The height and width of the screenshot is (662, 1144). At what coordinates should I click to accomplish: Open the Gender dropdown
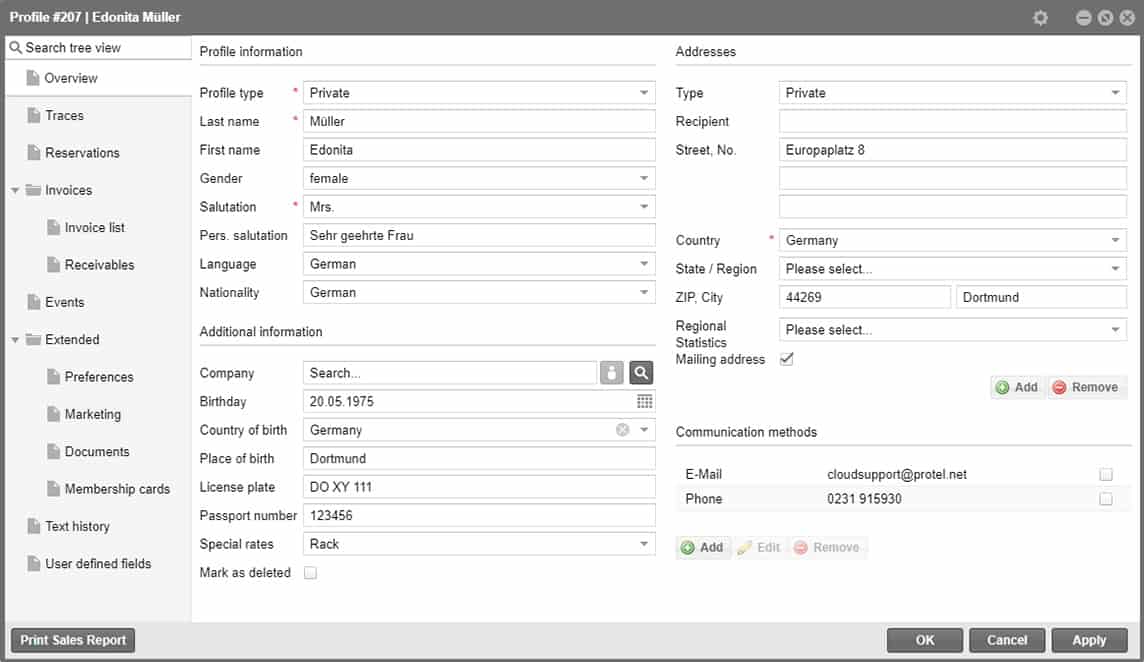[644, 178]
